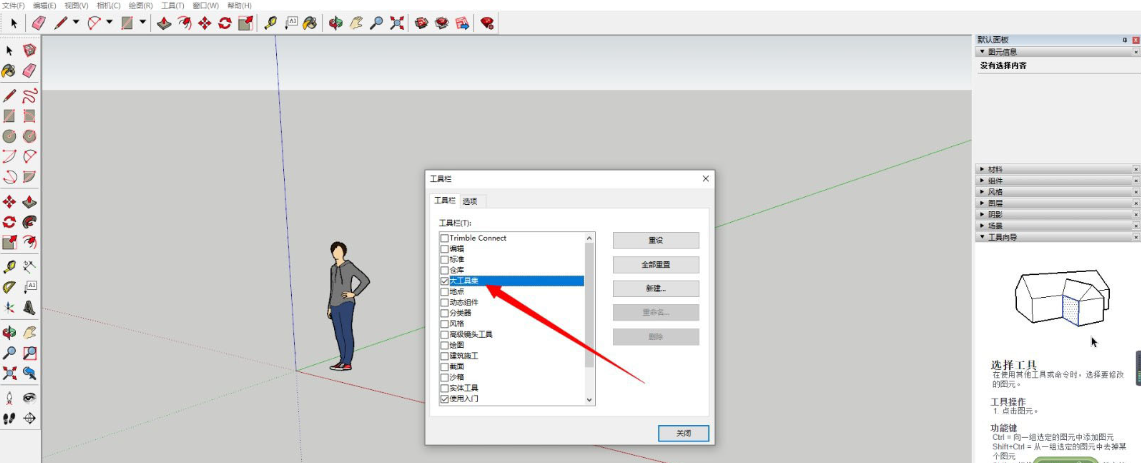Click the 关闭 button in toolbar dialog
Viewport: 1141px width, 463px height.
point(683,433)
